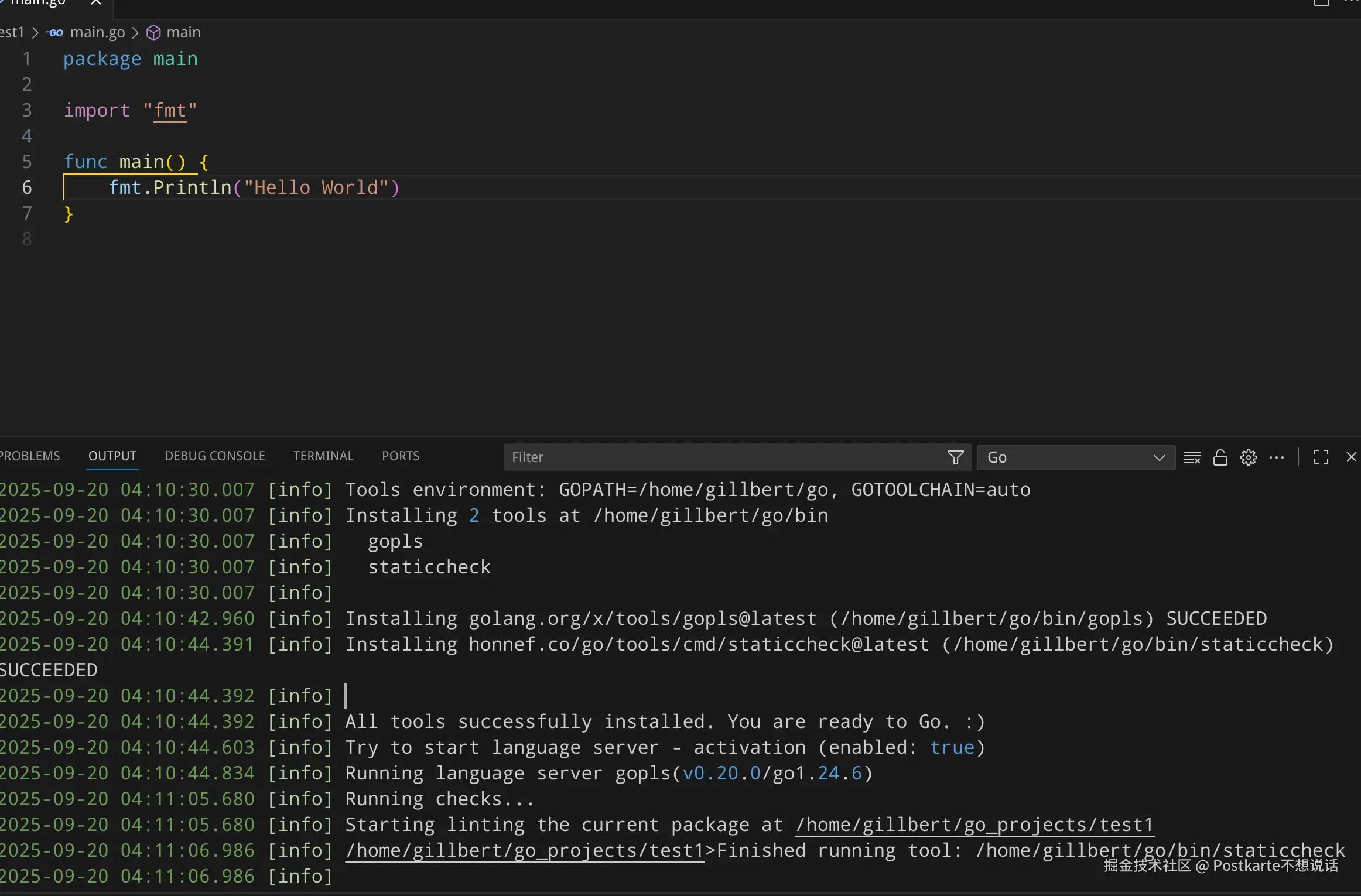Open the Go output channel dropdown

(1075, 457)
